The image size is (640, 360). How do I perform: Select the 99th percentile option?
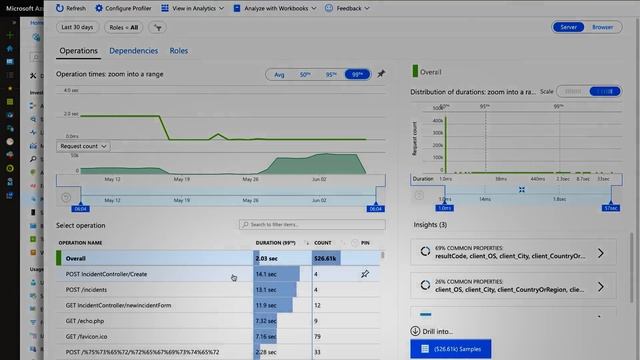click(x=357, y=75)
